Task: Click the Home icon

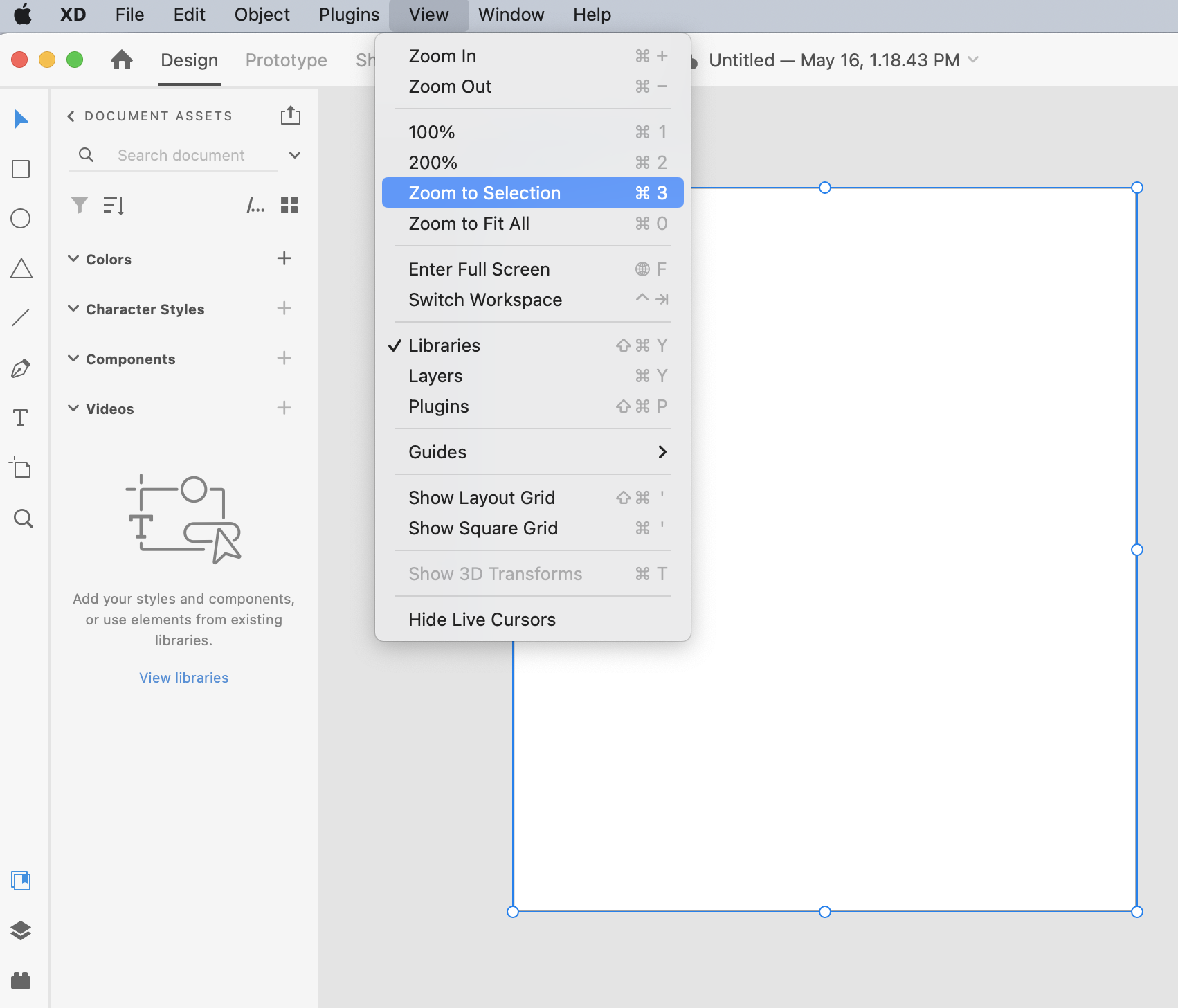Action: pos(122,60)
